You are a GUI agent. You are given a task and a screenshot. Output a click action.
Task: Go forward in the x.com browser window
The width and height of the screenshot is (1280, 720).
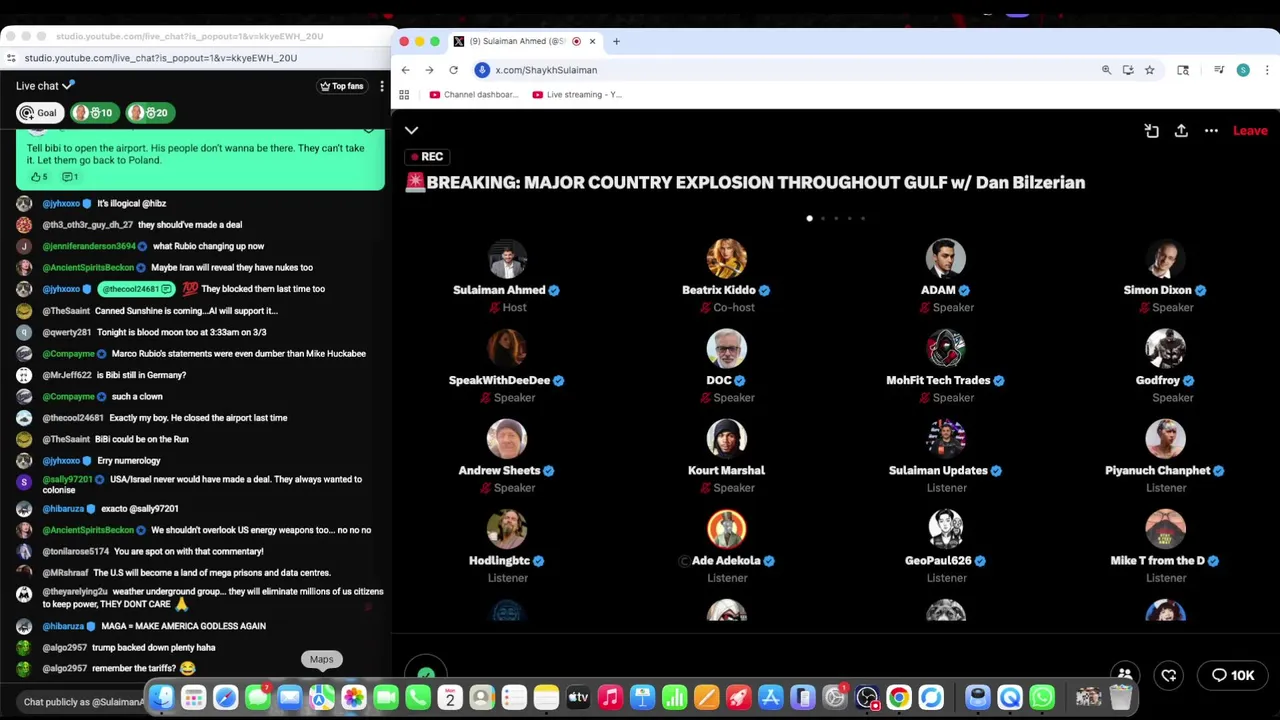click(429, 70)
